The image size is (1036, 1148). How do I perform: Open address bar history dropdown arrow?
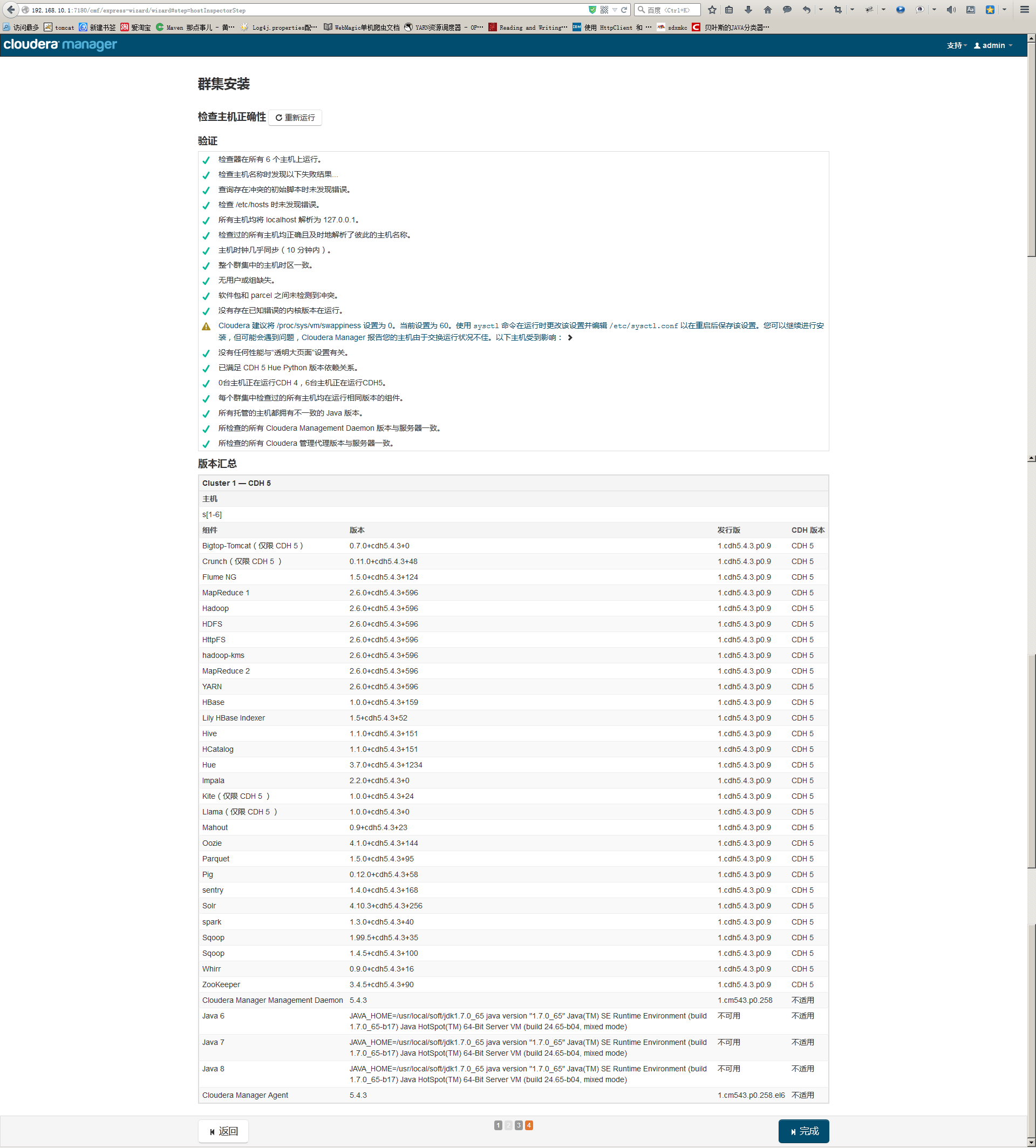tap(615, 10)
